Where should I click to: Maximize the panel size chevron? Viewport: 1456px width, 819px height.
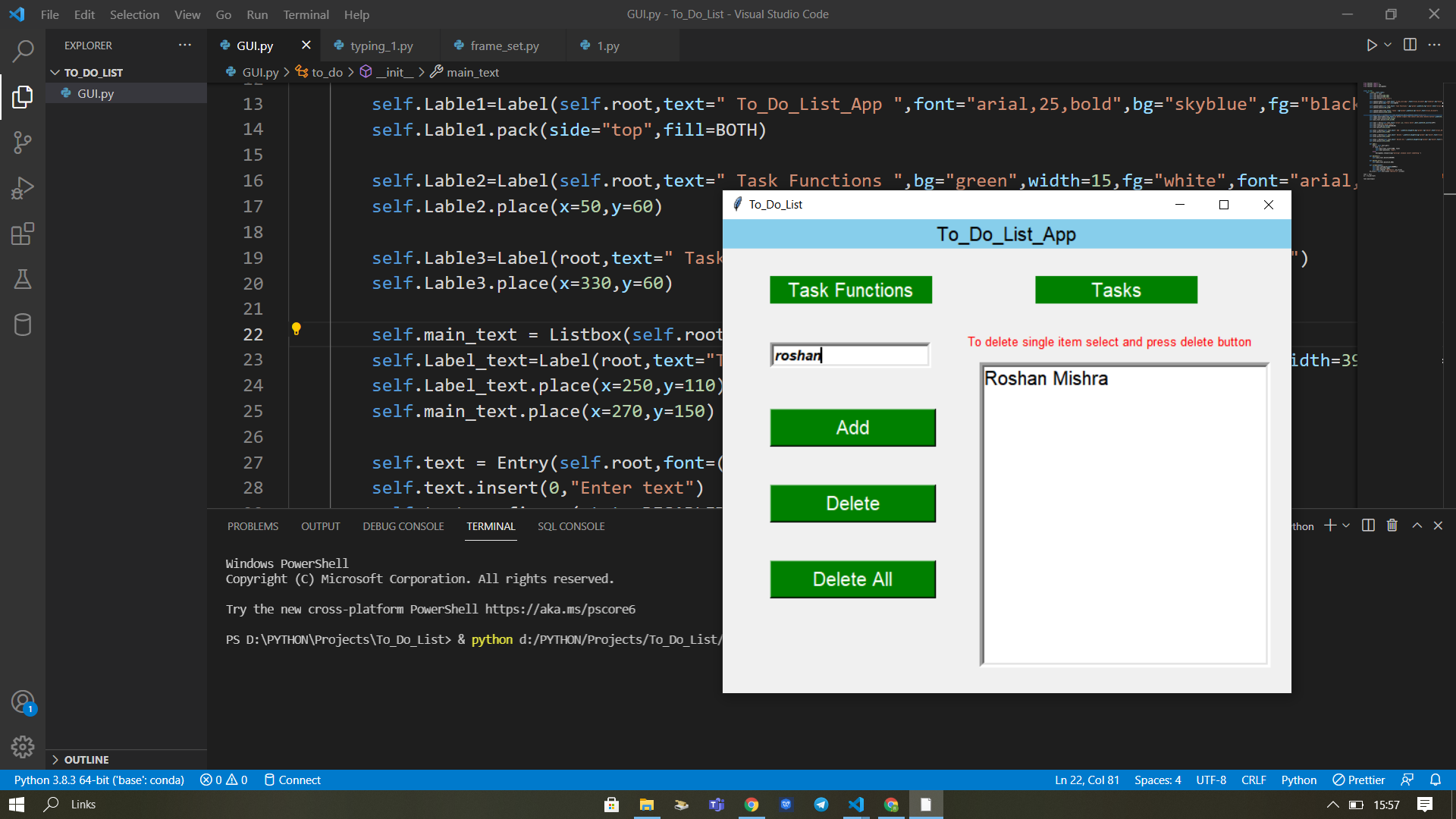(x=1417, y=526)
